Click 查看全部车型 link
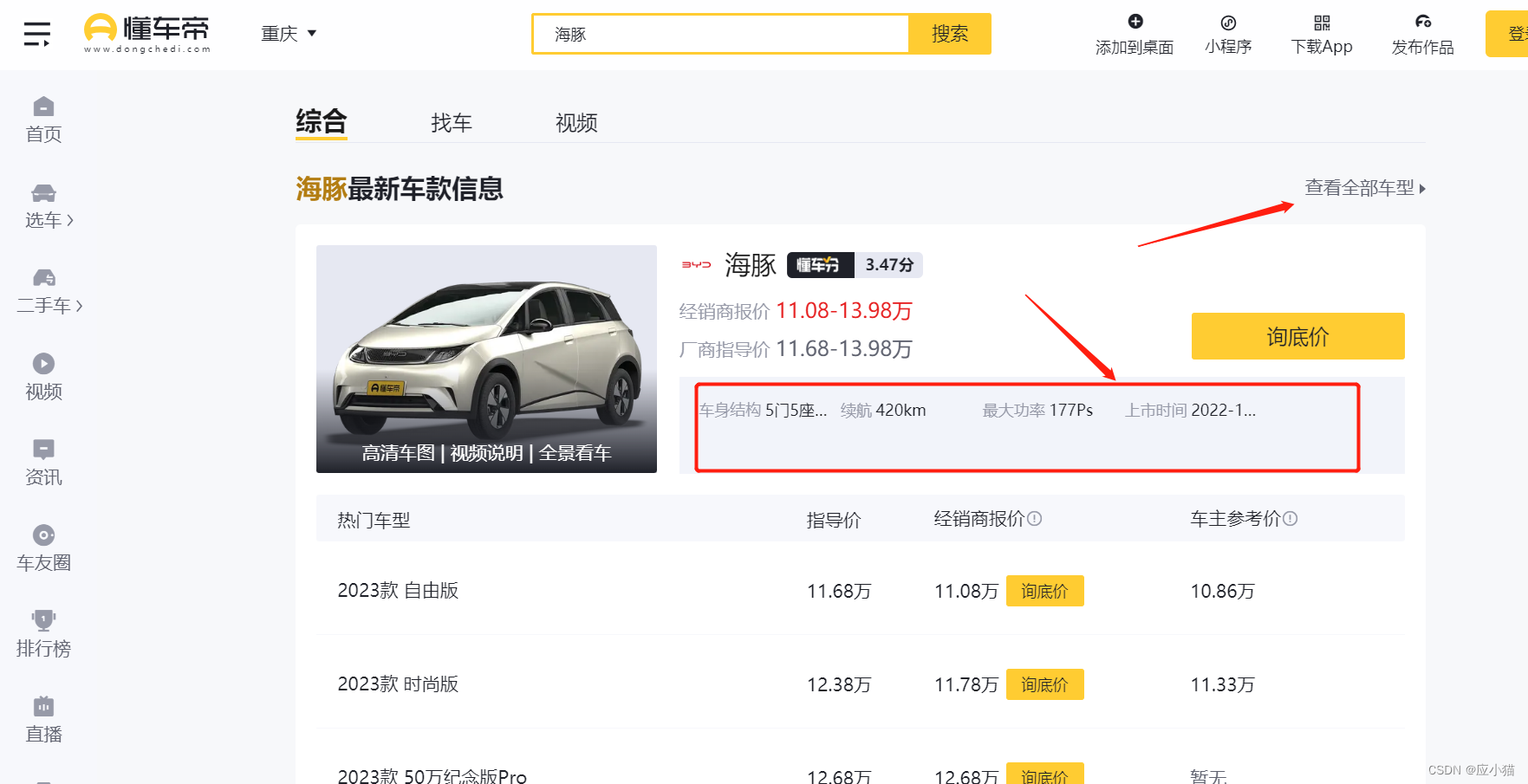This screenshot has height=784, width=1528. pos(1365,188)
